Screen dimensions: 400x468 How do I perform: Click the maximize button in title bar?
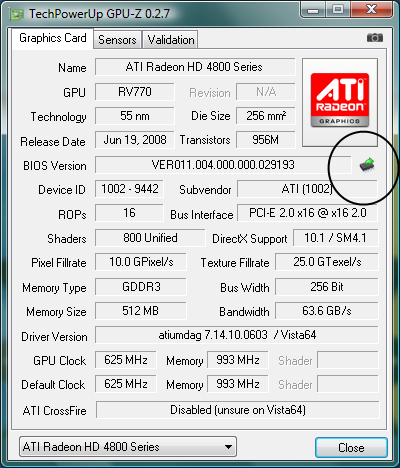click(338, 9)
